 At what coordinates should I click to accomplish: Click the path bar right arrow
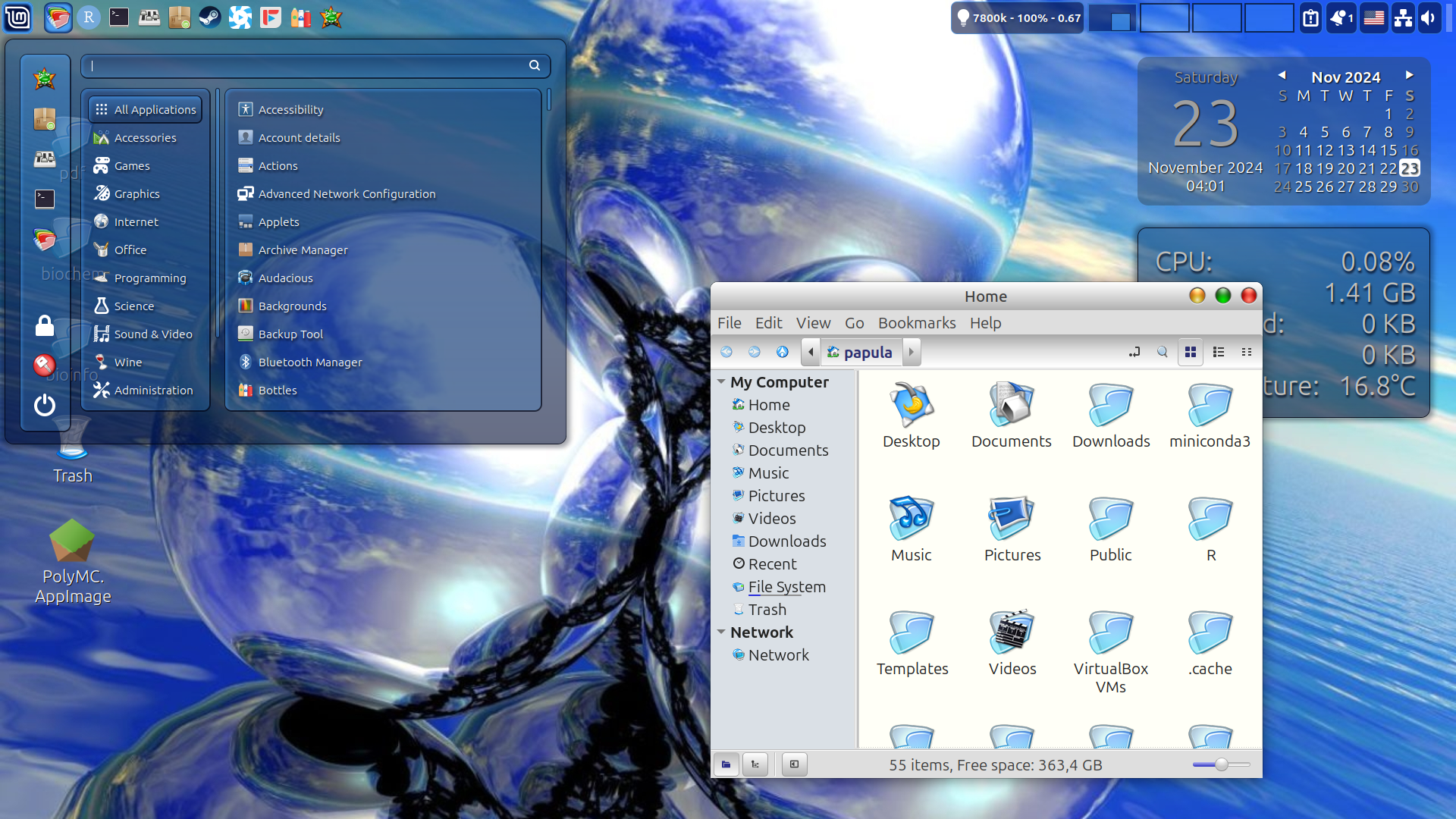coord(912,352)
